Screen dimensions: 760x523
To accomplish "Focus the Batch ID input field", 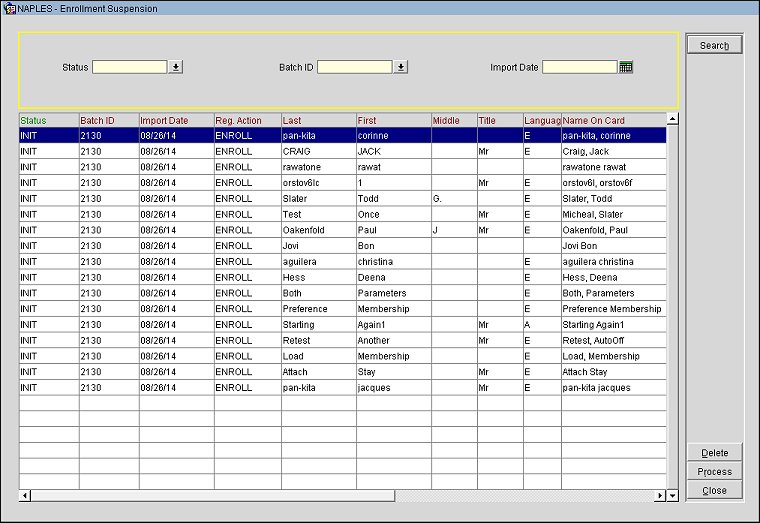I will coord(355,67).
